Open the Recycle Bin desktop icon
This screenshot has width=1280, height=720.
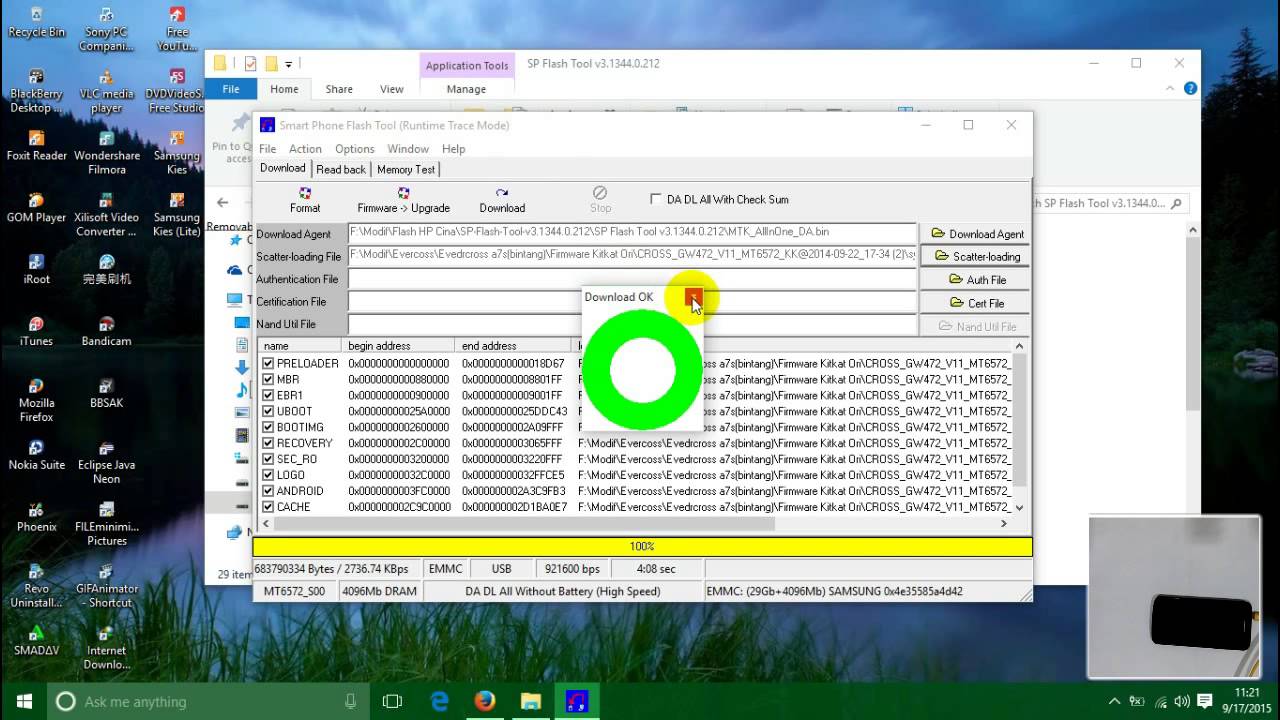pyautogui.click(x=36, y=22)
